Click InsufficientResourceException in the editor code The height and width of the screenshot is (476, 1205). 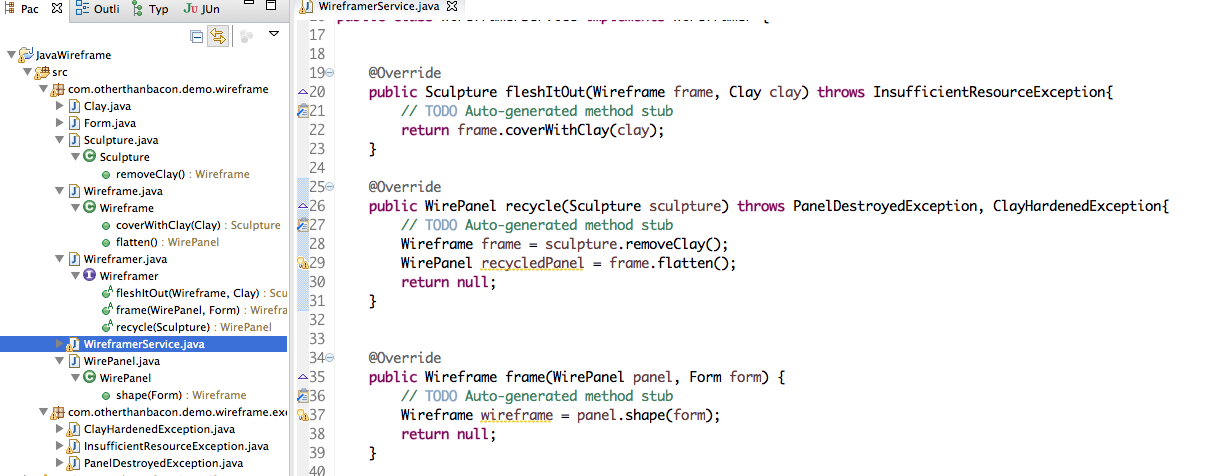pyautogui.click(x=990, y=92)
